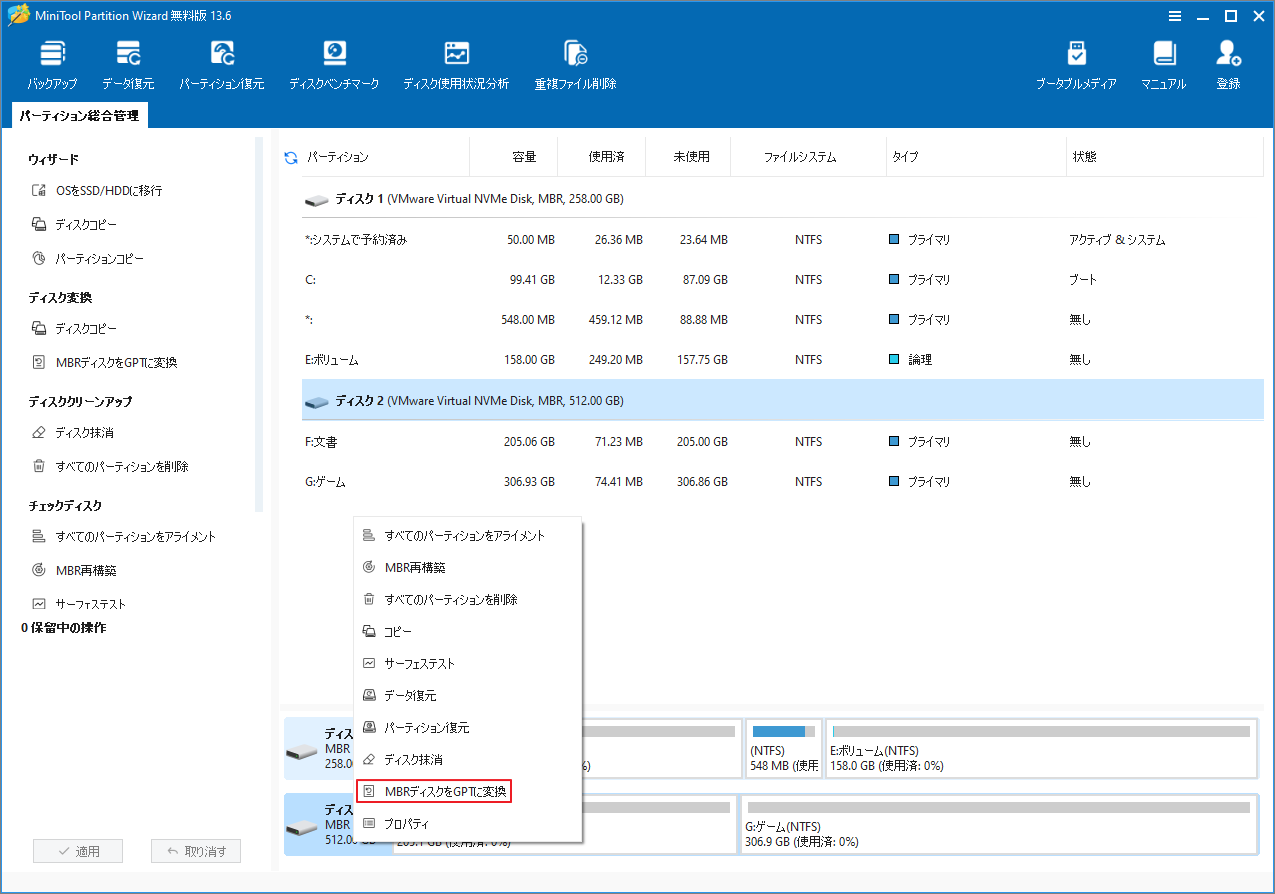The height and width of the screenshot is (894, 1275).
Task: Click the 取り消し undo button
Action: click(x=195, y=850)
